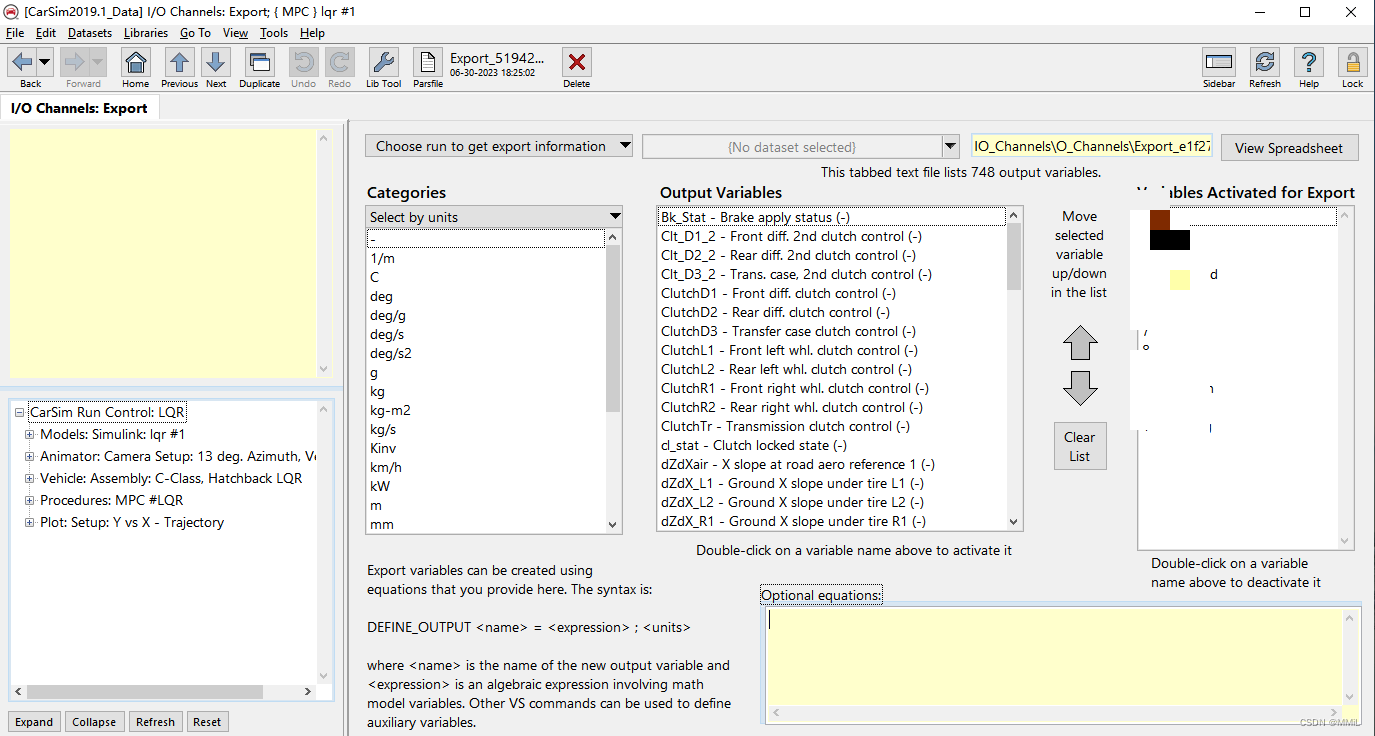Click the Duplicate dataset icon
This screenshot has width=1375, height=736.
(259, 63)
